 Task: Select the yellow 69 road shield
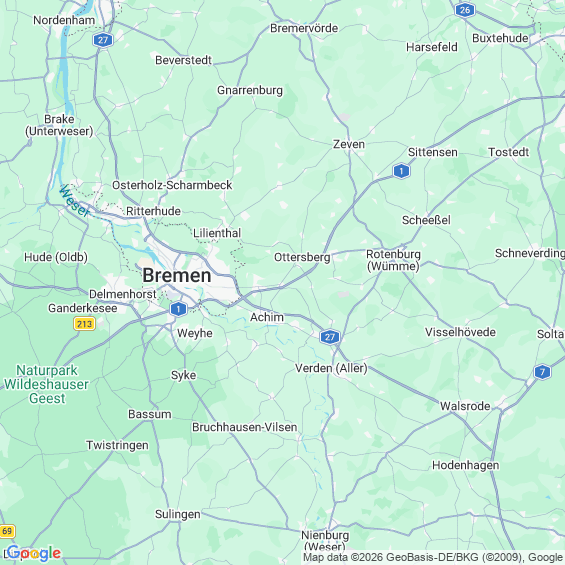pos(7,531)
